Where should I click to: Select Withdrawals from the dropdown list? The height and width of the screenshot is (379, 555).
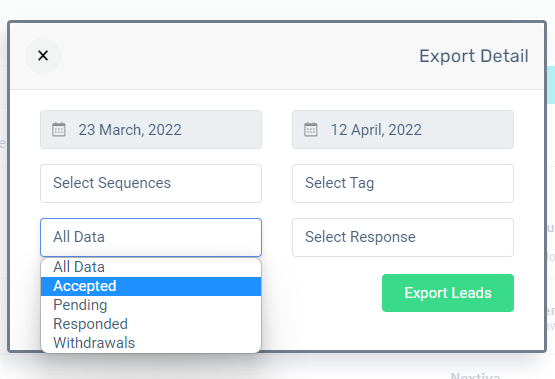tap(151, 343)
